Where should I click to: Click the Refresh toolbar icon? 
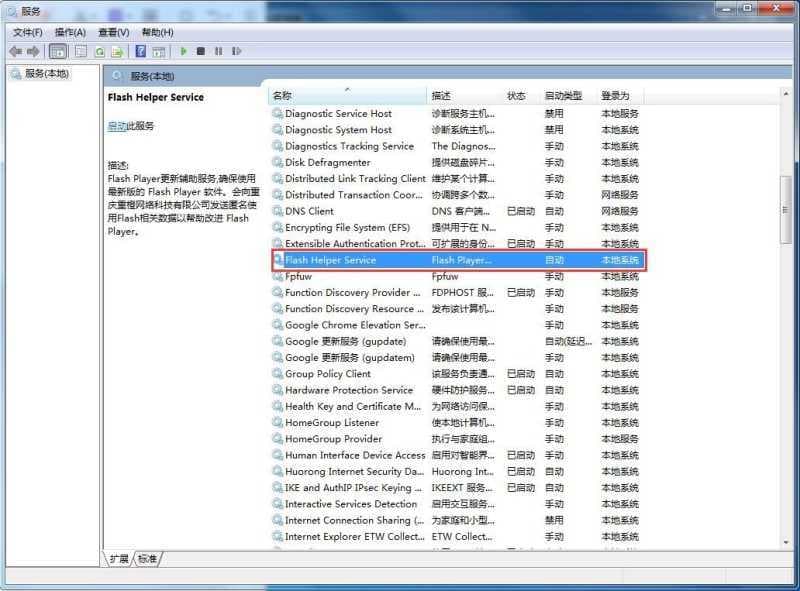coord(100,51)
